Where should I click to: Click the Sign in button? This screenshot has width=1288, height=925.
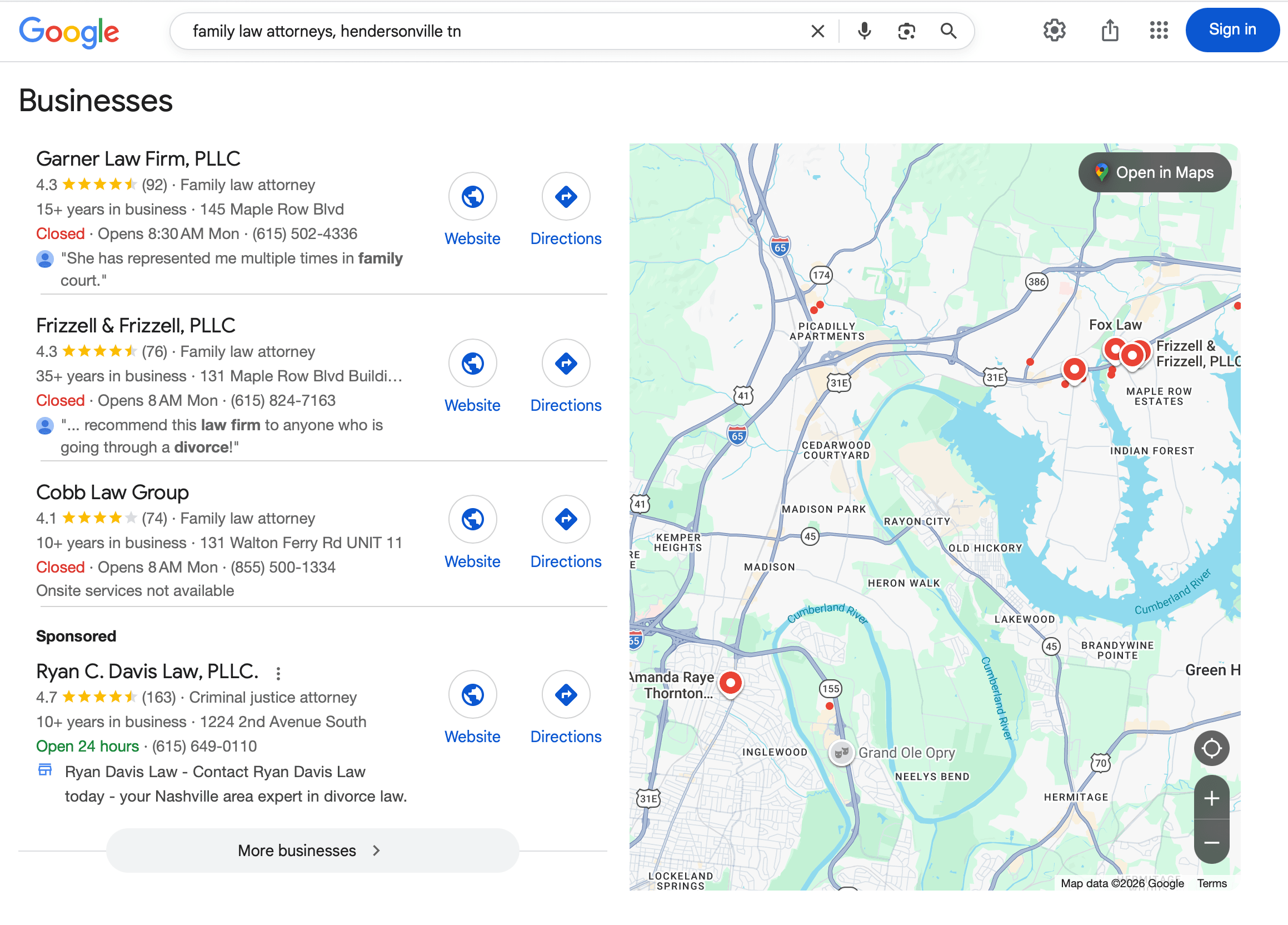coord(1232,30)
